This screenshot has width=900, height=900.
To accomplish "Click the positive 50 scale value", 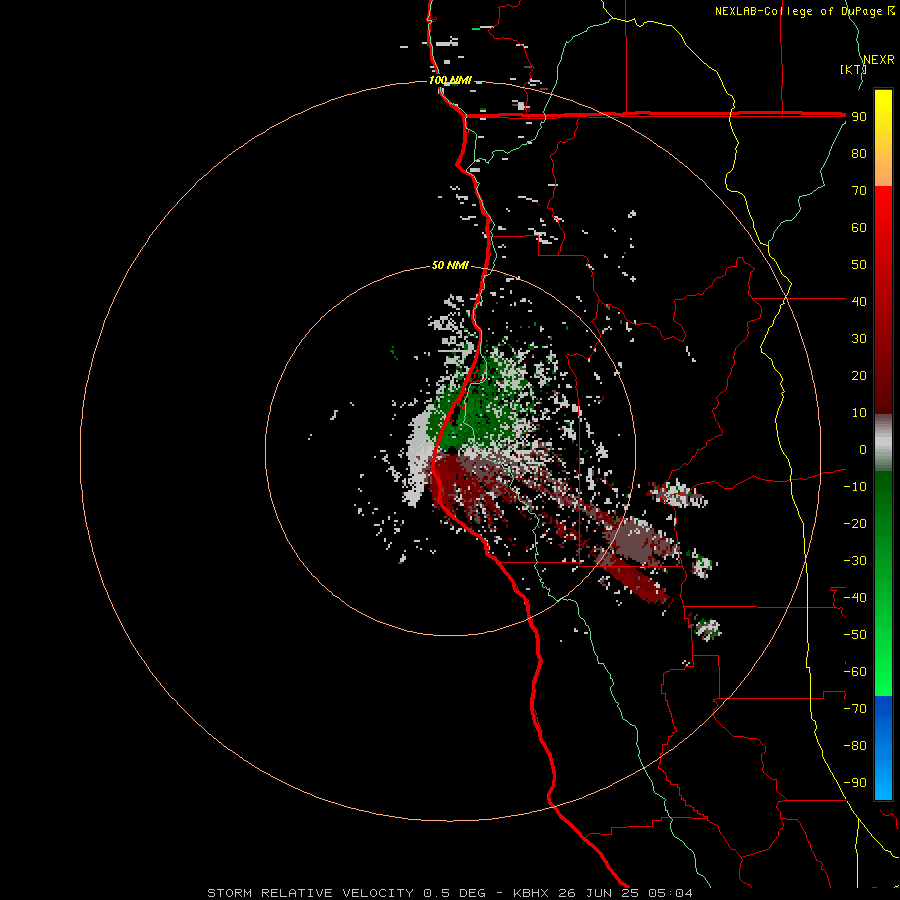I will 859,265.
